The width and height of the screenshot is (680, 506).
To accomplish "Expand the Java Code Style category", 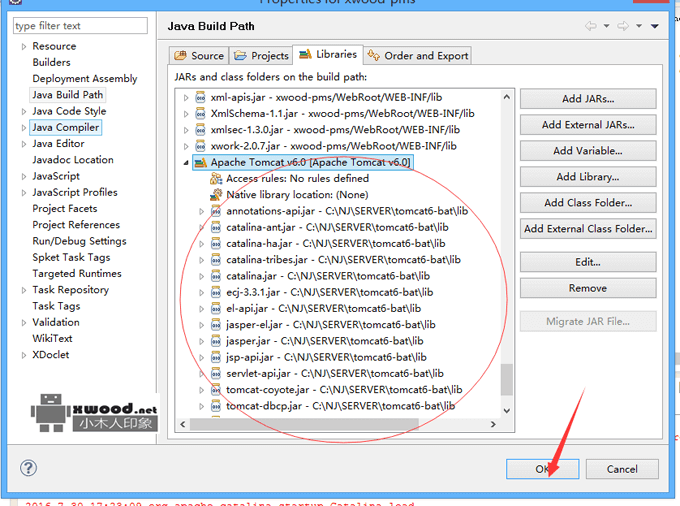I will point(24,111).
